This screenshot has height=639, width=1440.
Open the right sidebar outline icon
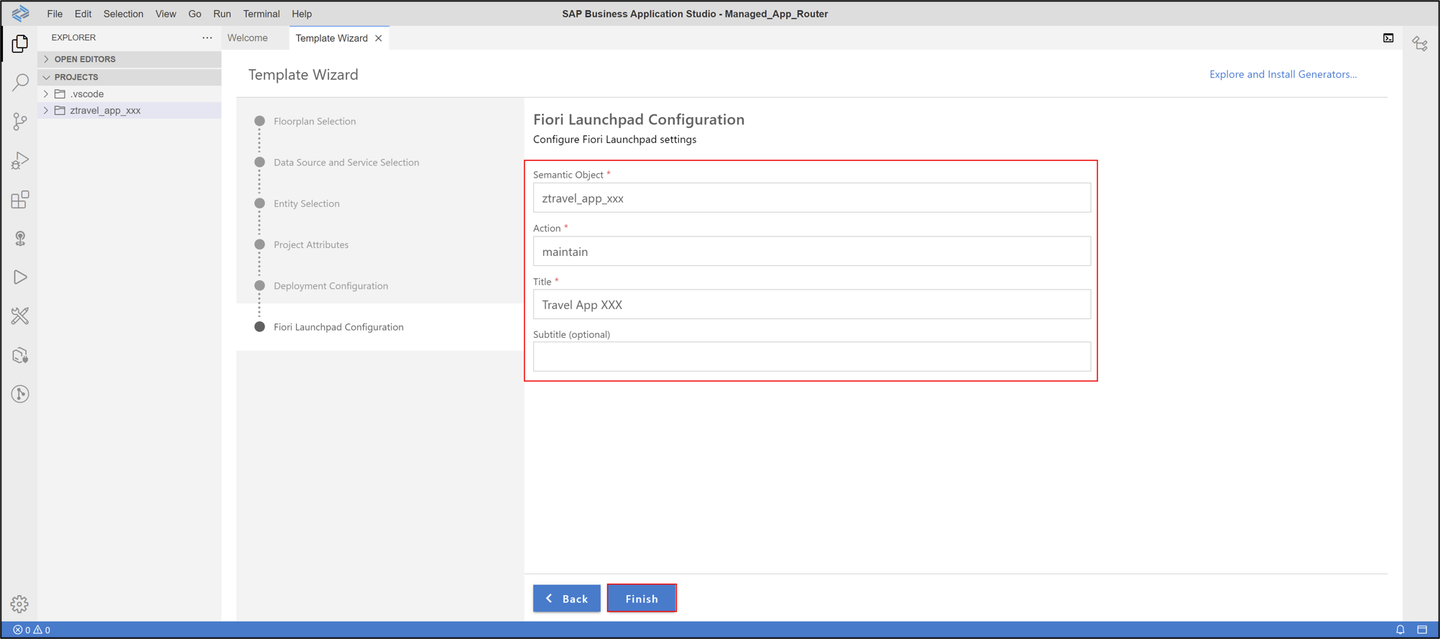(x=1420, y=43)
